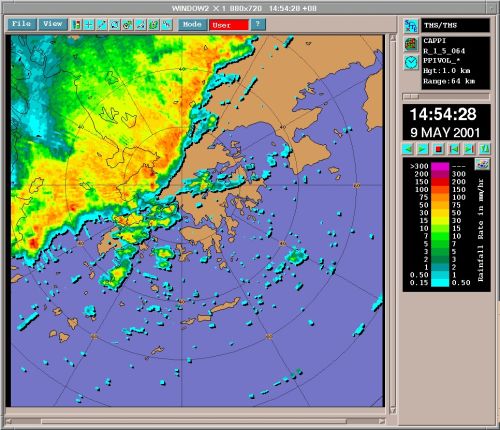
Task: Select the crosshair plus tool
Action: point(89,25)
